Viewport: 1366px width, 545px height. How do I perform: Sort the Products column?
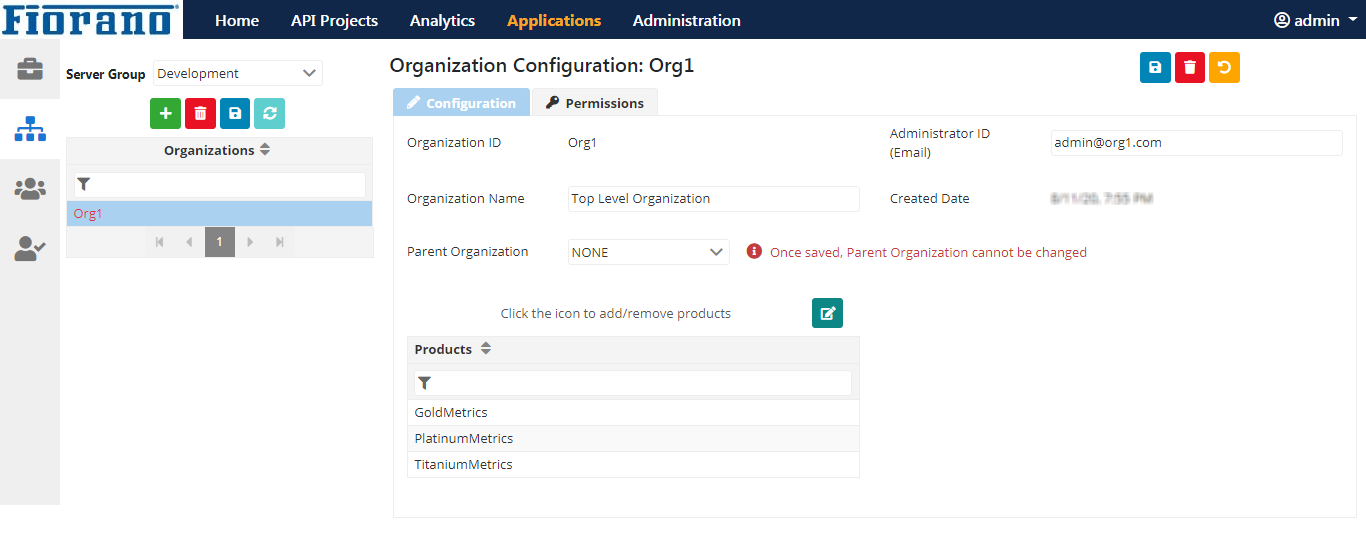tap(486, 349)
